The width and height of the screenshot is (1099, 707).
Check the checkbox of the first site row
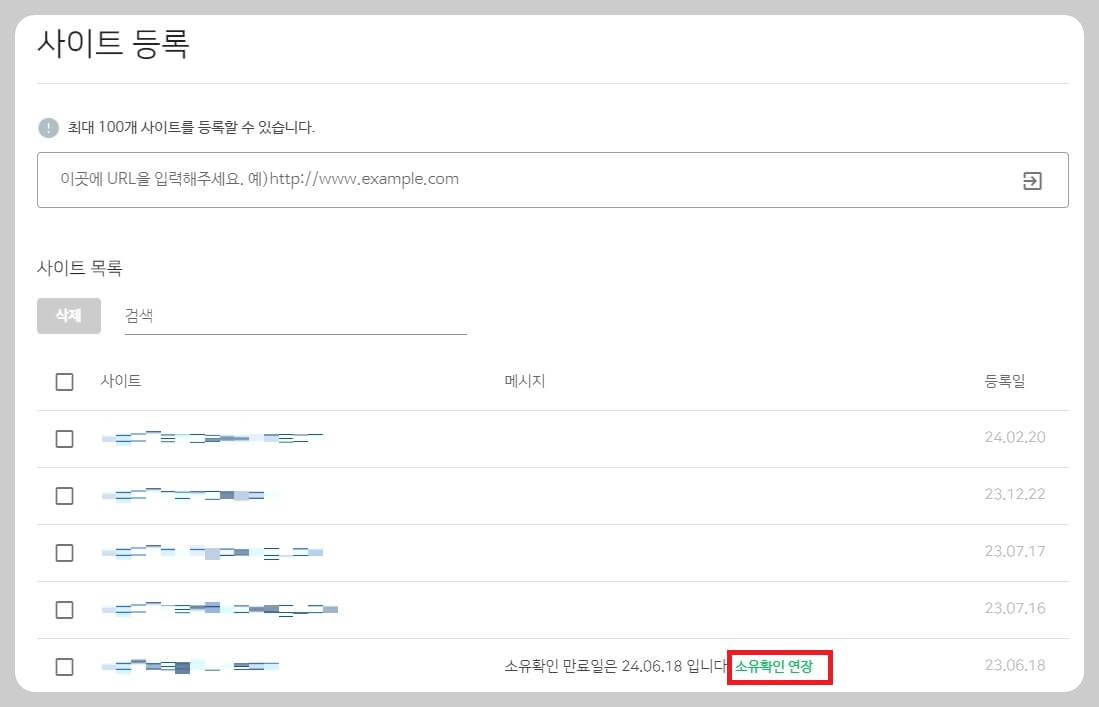click(64, 438)
